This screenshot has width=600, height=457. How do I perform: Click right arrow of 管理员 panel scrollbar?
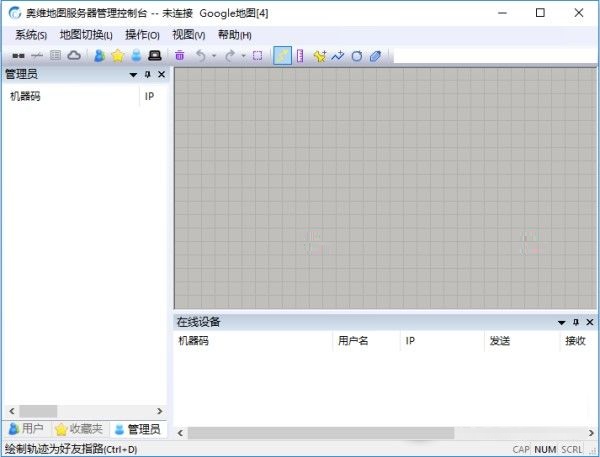[160, 411]
